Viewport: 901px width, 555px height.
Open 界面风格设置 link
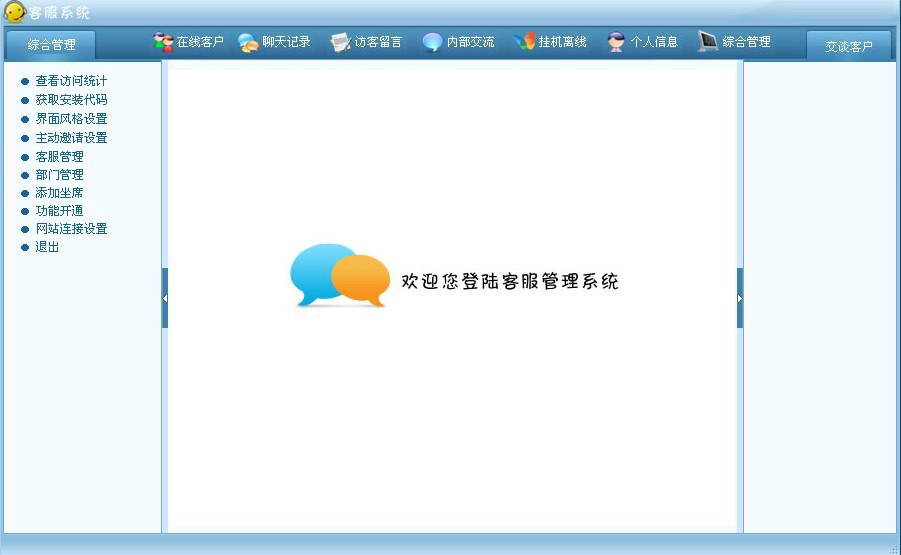[x=71, y=119]
